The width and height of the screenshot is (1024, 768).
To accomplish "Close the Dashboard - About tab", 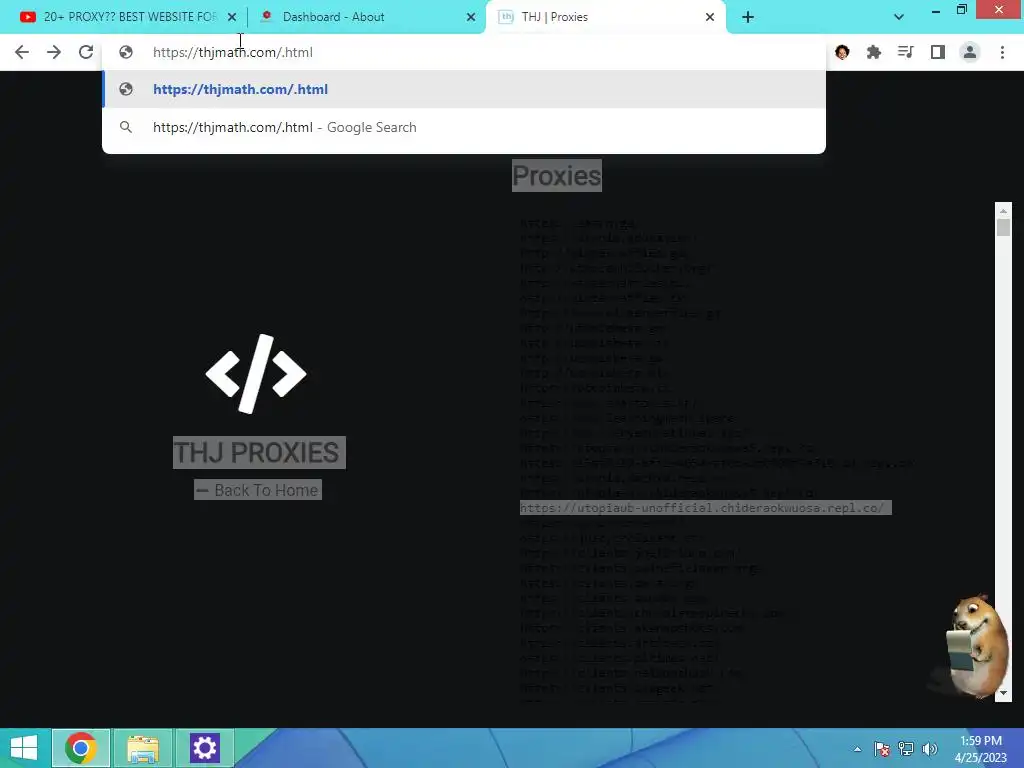I will click(471, 17).
